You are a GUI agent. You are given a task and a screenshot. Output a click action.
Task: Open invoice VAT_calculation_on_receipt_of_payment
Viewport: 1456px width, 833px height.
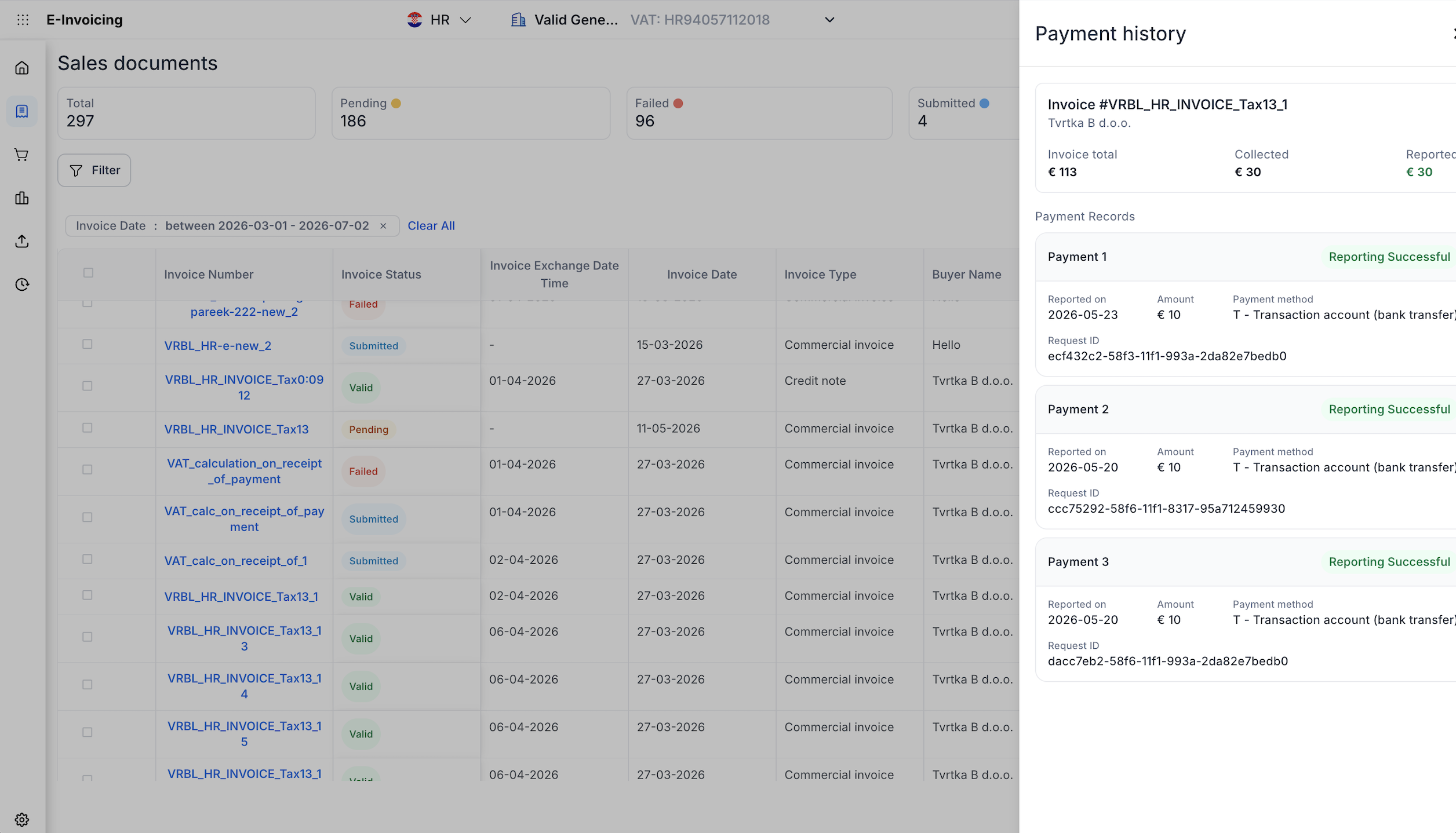coord(244,471)
